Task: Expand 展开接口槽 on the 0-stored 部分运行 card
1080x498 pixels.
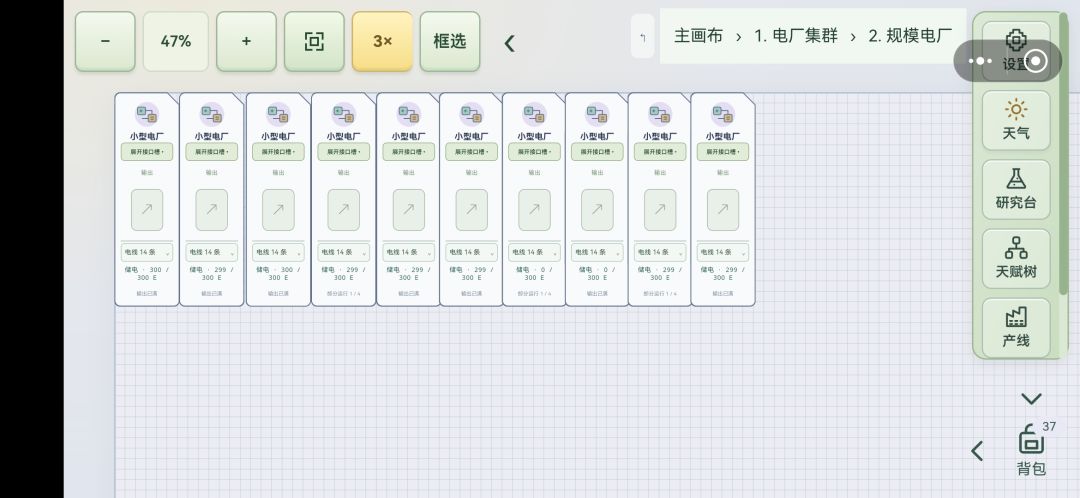Action: [x=534, y=152]
